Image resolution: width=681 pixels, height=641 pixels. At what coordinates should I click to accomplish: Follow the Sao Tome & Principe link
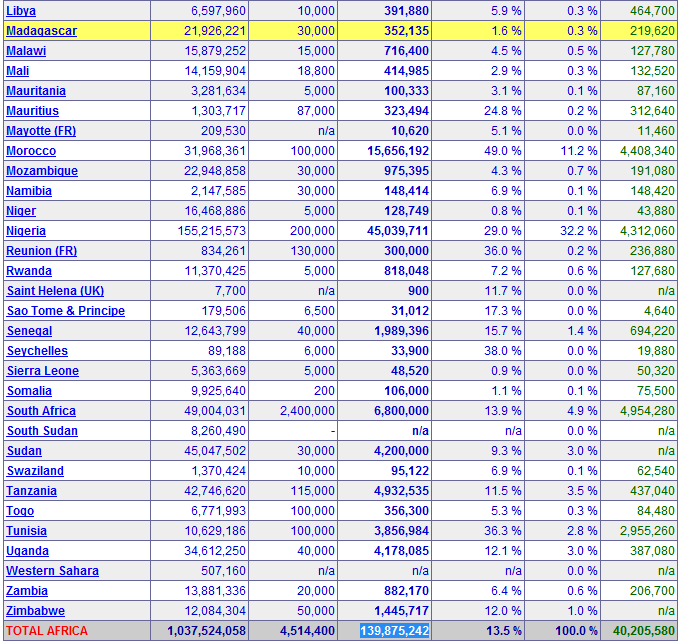click(66, 311)
